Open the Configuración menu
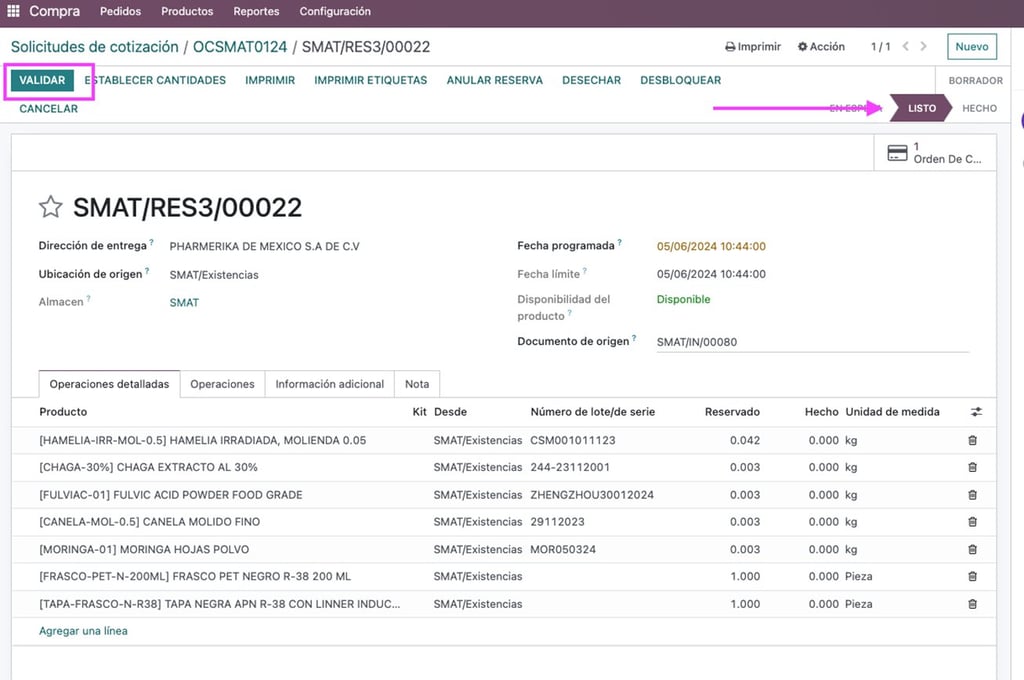 335,11
